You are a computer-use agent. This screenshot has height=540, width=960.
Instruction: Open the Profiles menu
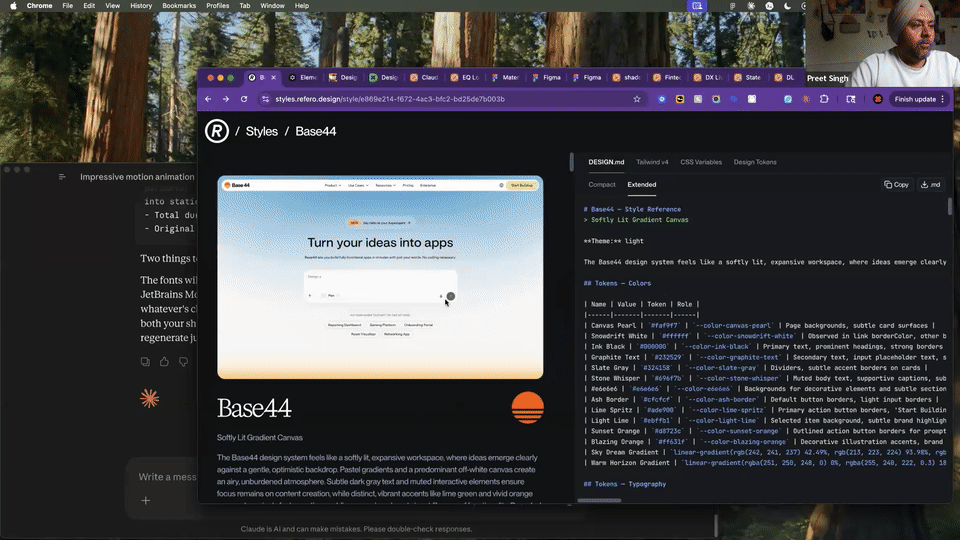(x=217, y=6)
